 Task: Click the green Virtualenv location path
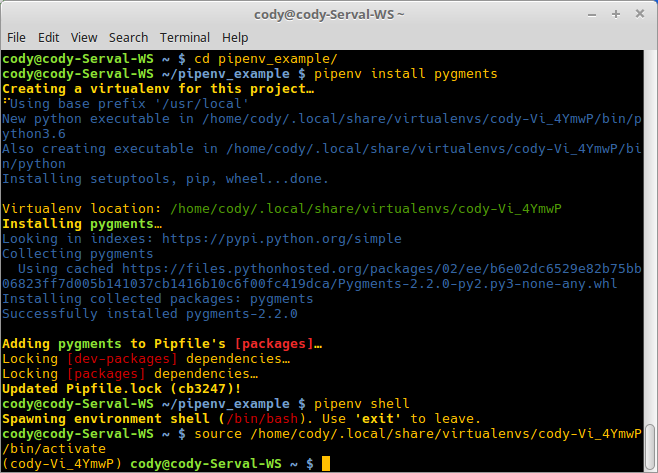tap(366, 209)
